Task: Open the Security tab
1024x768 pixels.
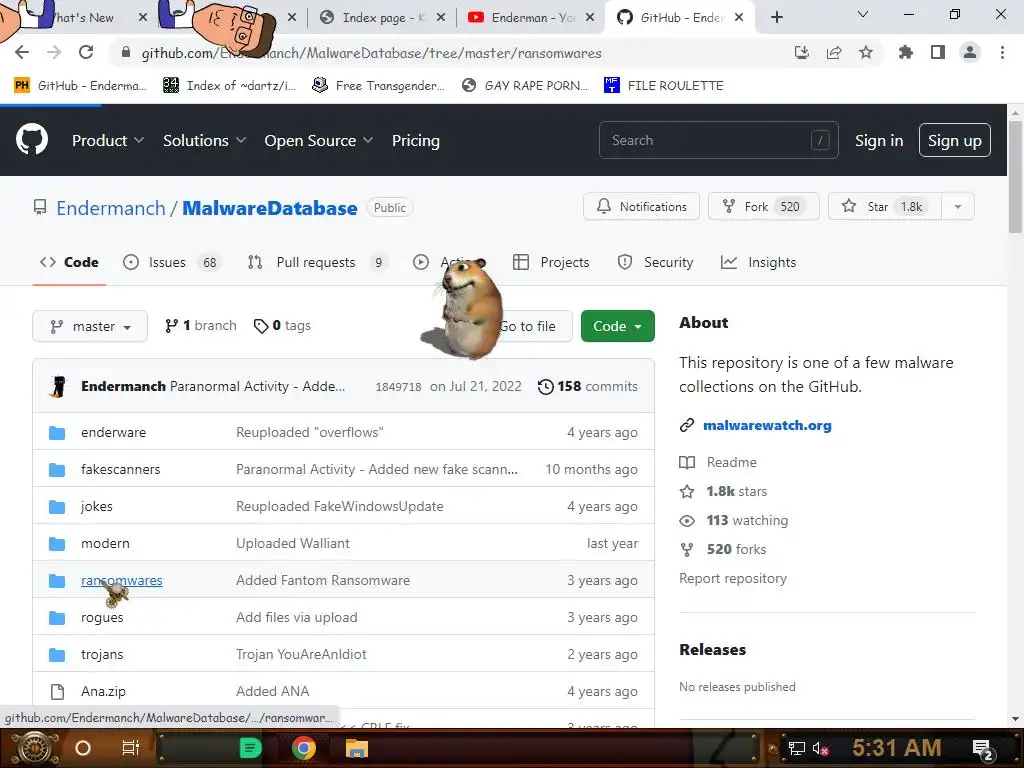Action: (655, 262)
